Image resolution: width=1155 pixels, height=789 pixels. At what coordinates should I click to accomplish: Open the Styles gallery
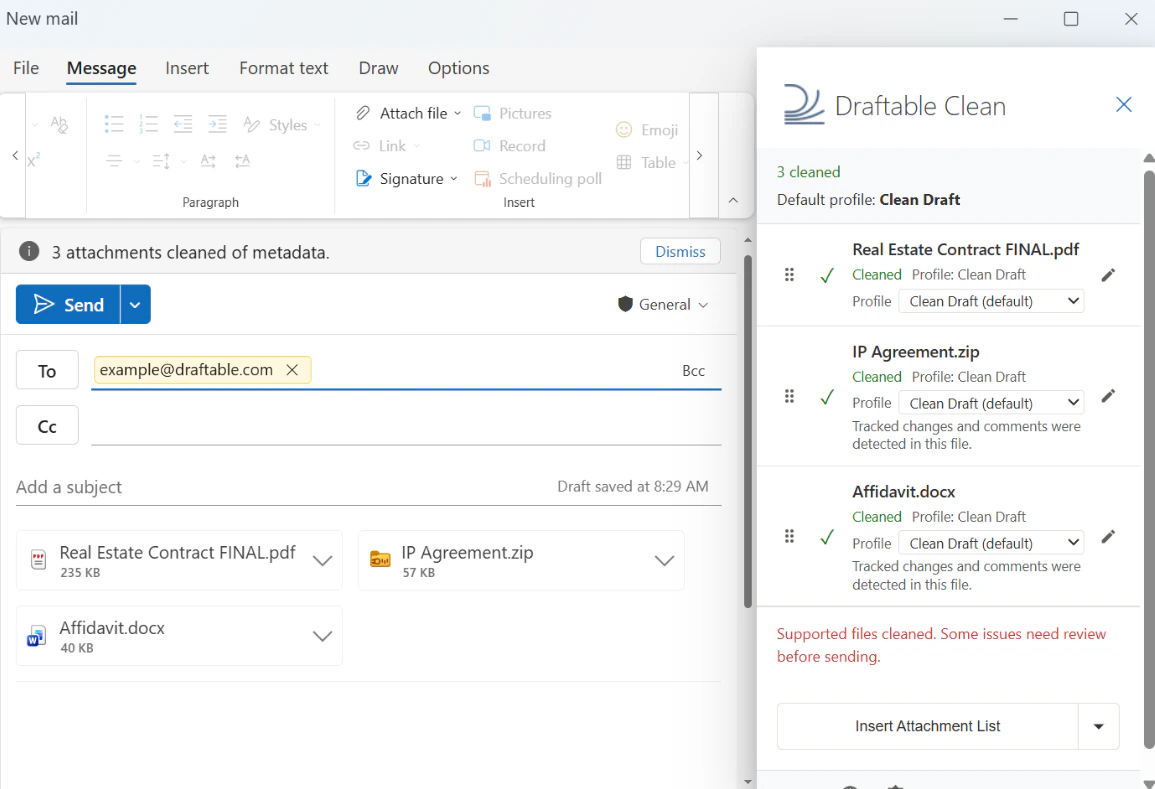click(282, 125)
